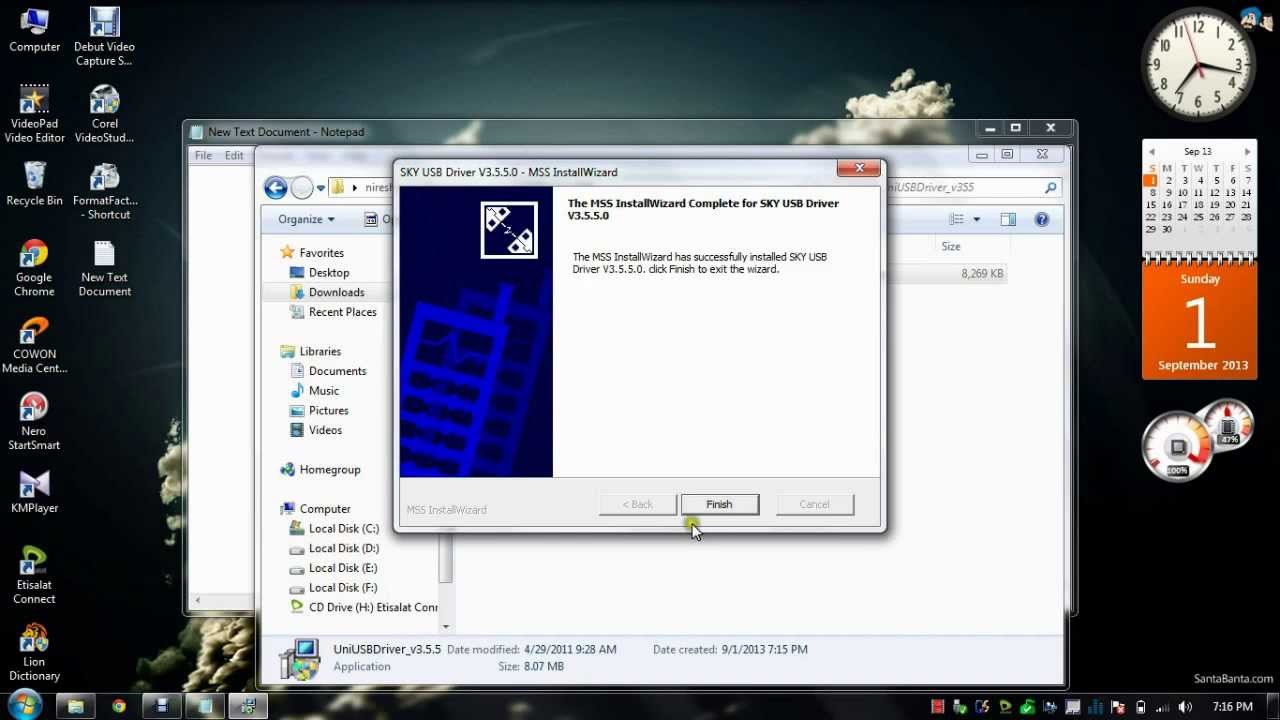
Task: Launch Nero StartSmart desktop icon
Action: [34, 421]
